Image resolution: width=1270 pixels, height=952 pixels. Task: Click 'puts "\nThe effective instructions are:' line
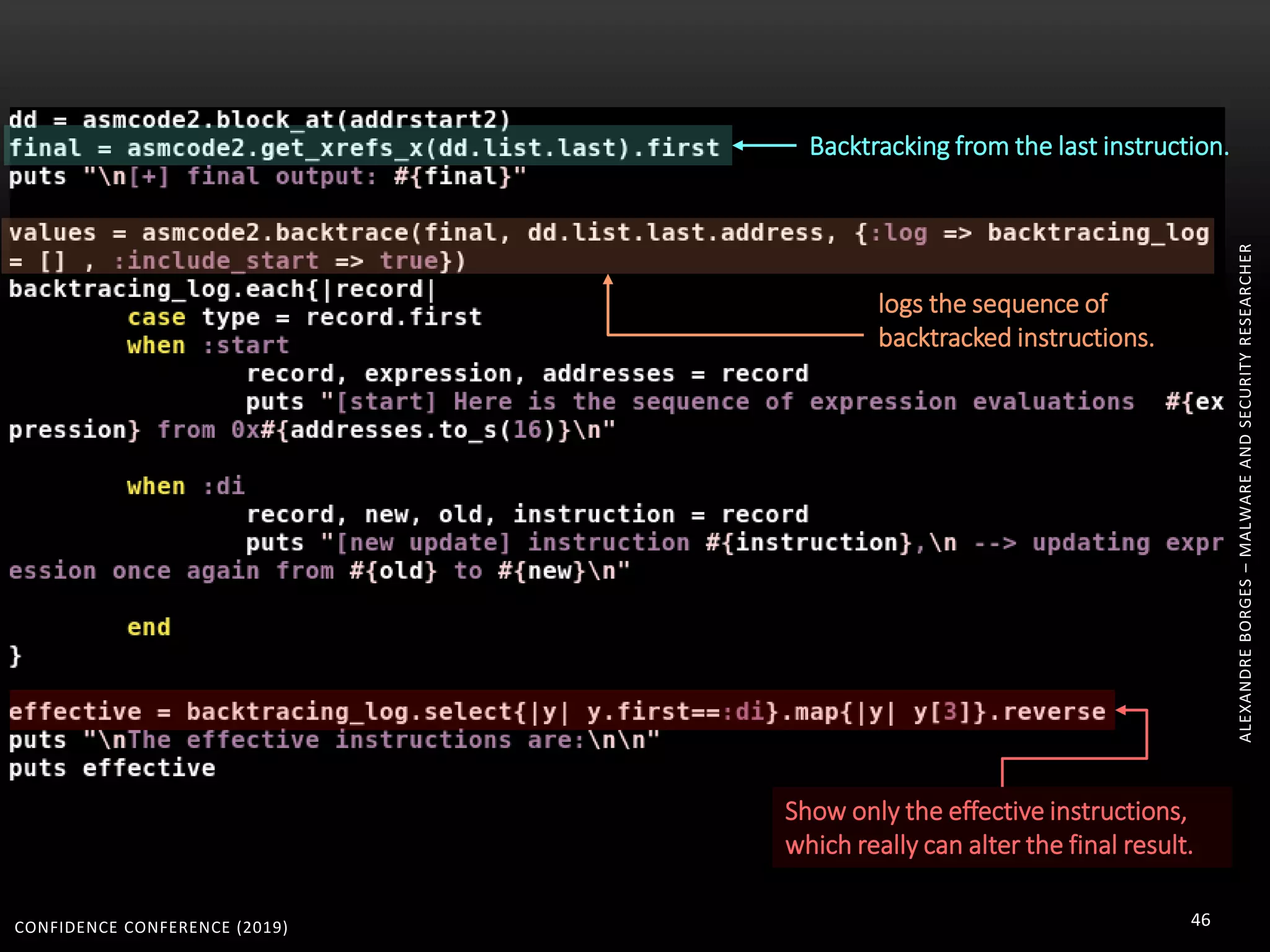coord(334,740)
